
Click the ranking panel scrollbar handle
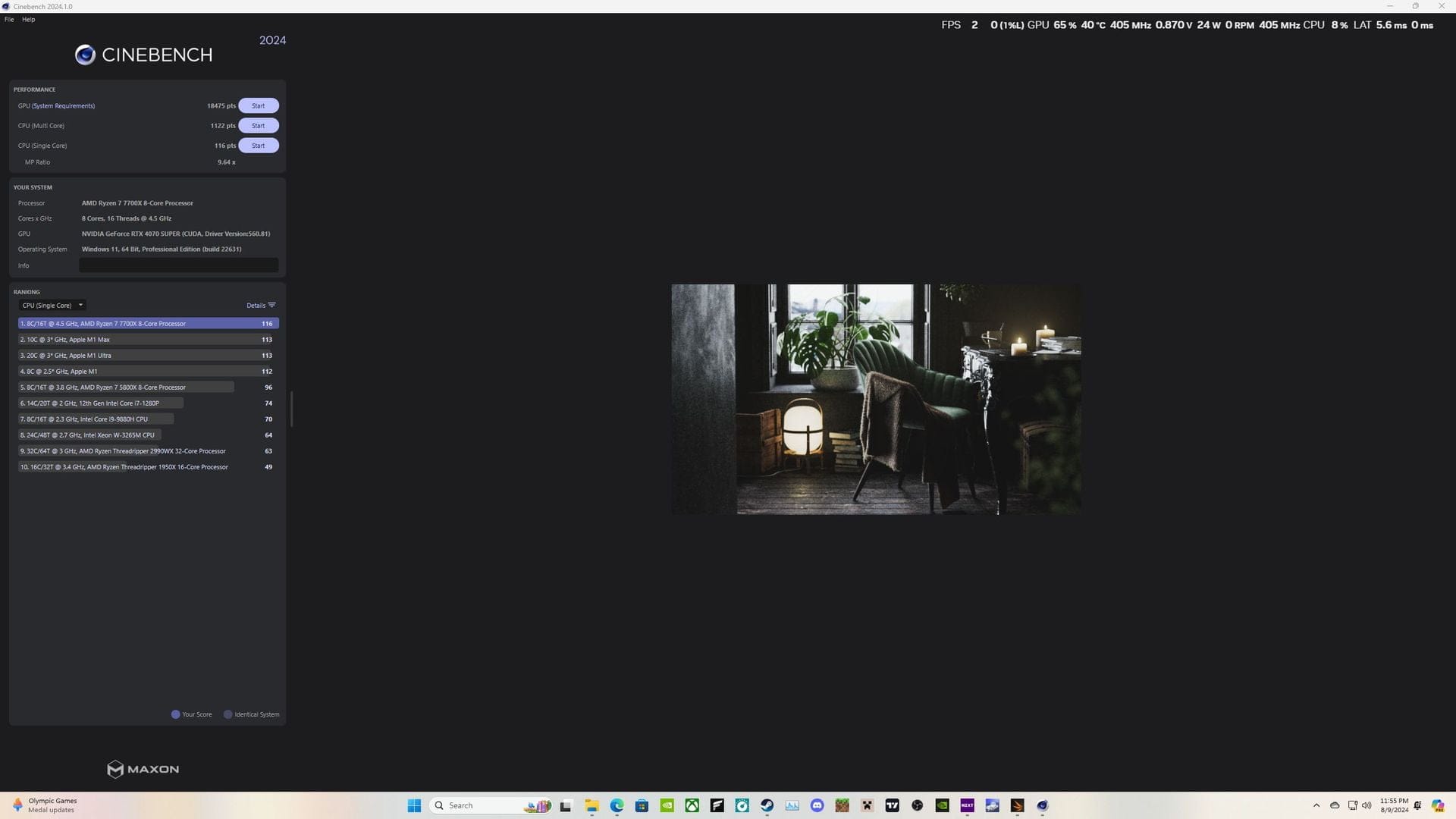click(x=291, y=409)
